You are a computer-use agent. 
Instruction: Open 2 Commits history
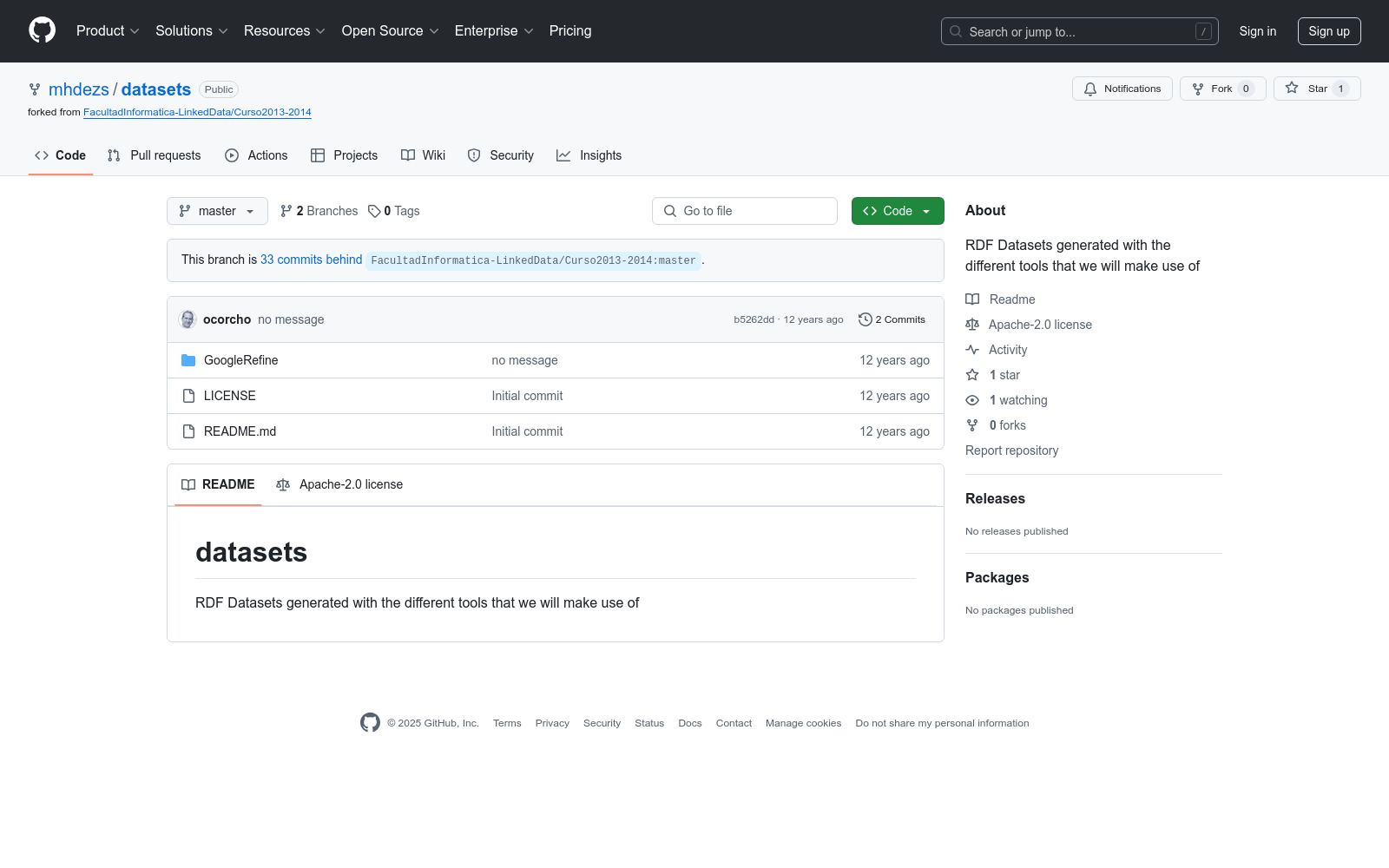(x=892, y=319)
